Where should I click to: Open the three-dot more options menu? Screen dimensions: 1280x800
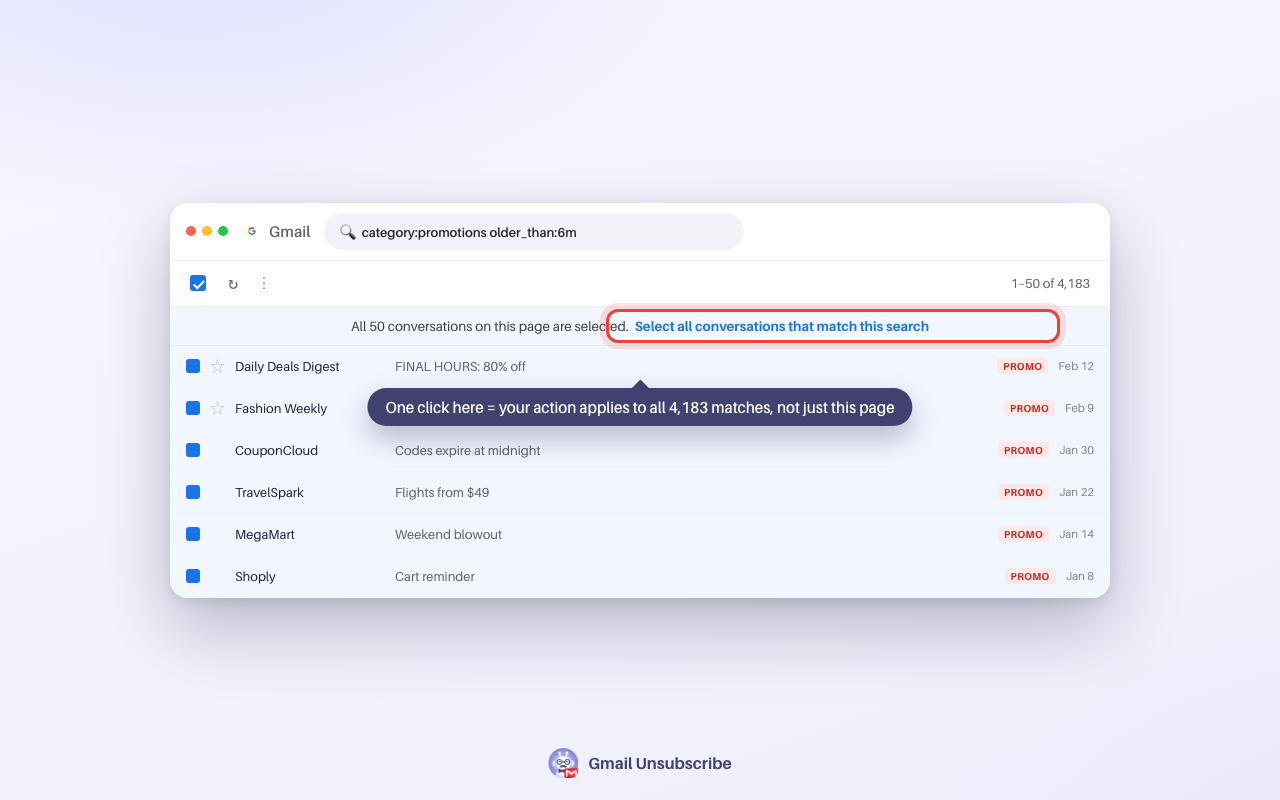pos(264,284)
